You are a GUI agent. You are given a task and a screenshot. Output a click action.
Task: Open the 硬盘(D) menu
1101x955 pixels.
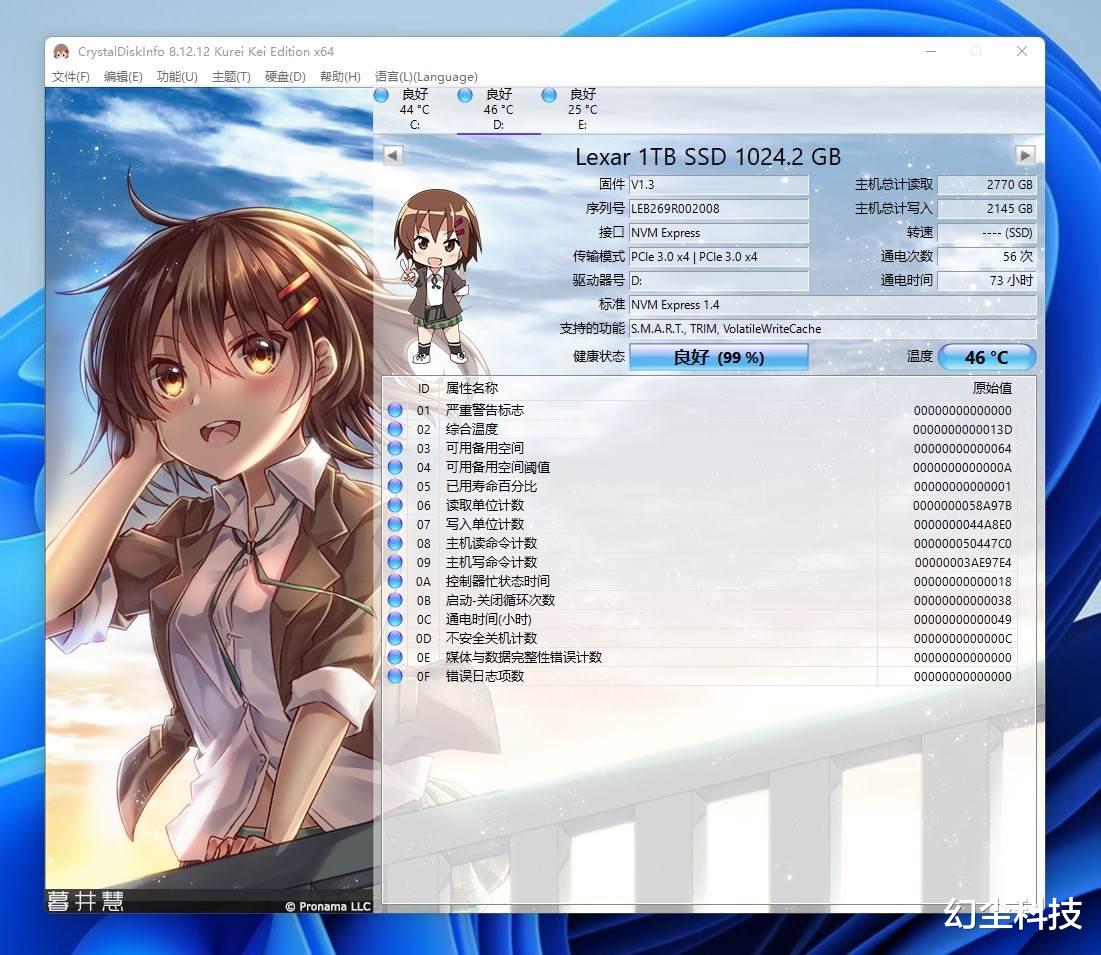(285, 77)
